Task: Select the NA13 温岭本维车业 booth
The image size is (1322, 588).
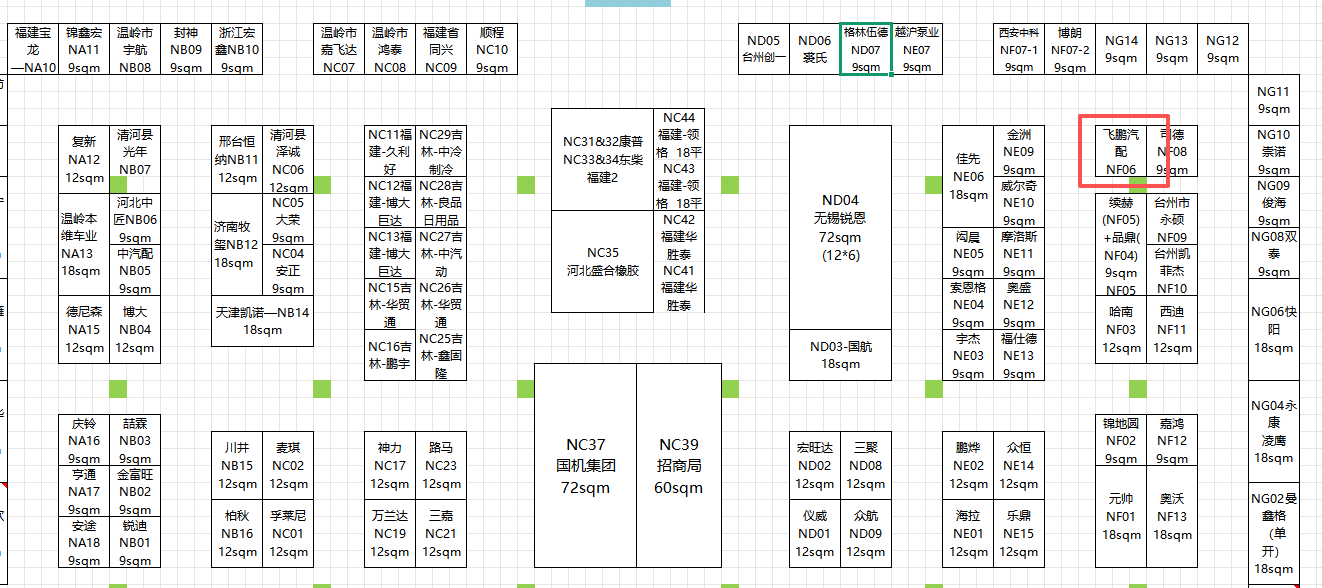Action: click(81, 244)
